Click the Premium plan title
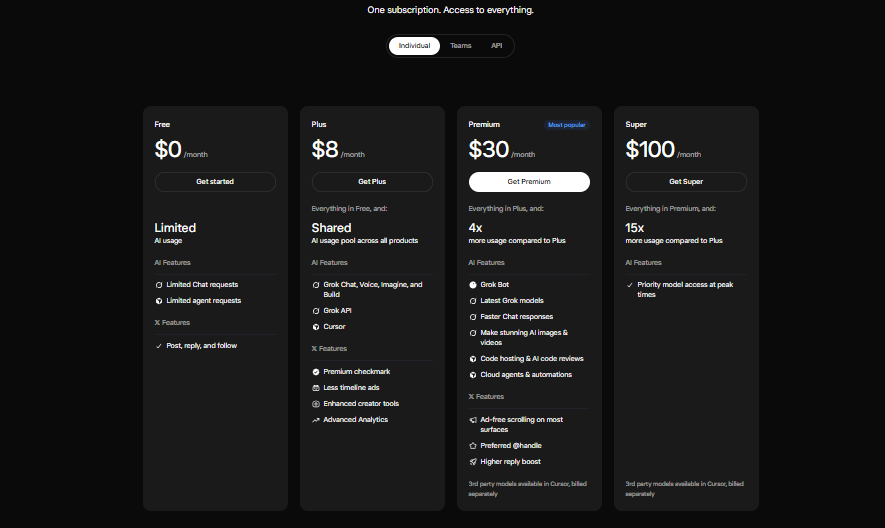 (x=484, y=124)
